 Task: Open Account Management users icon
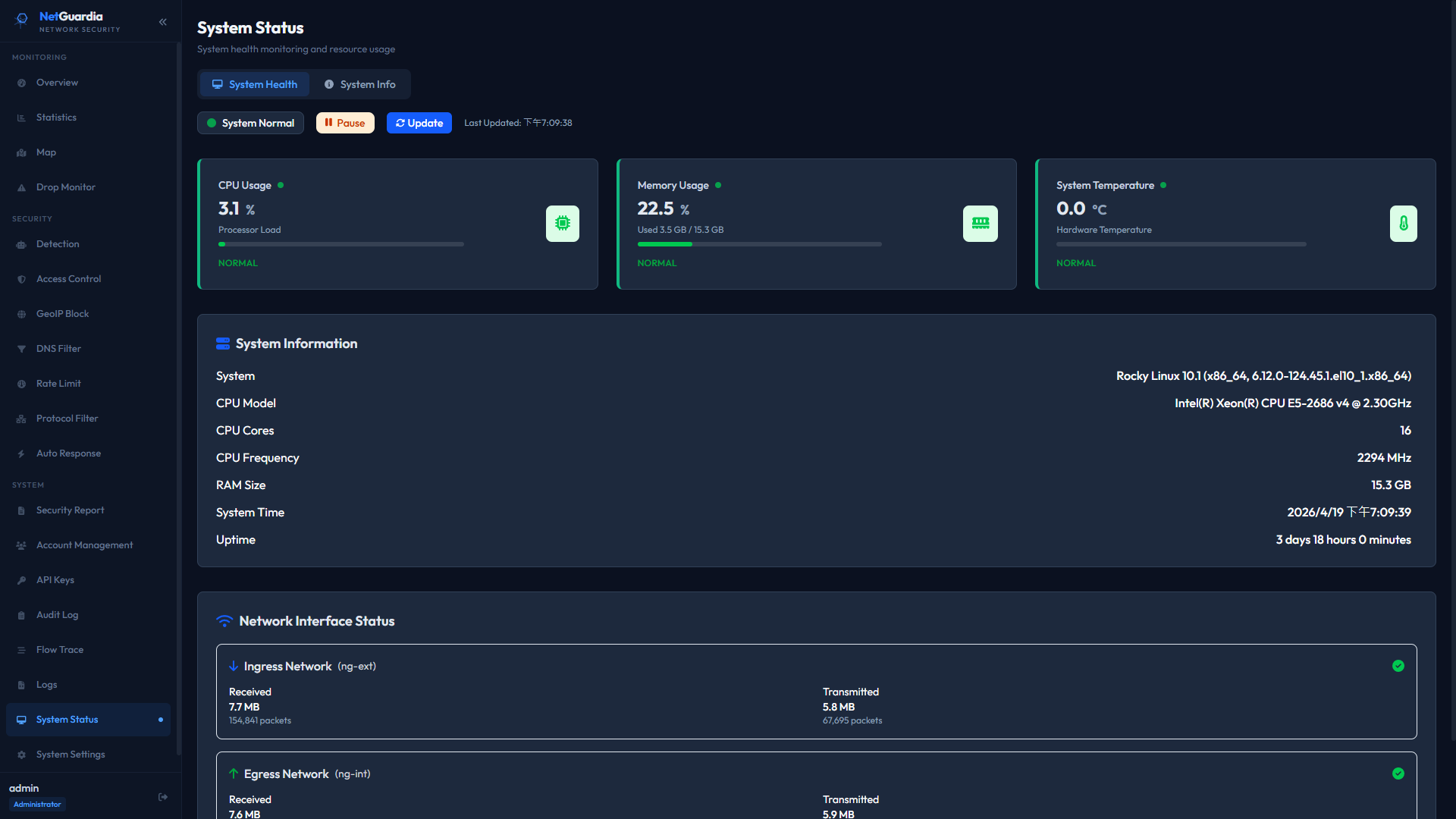(21, 545)
